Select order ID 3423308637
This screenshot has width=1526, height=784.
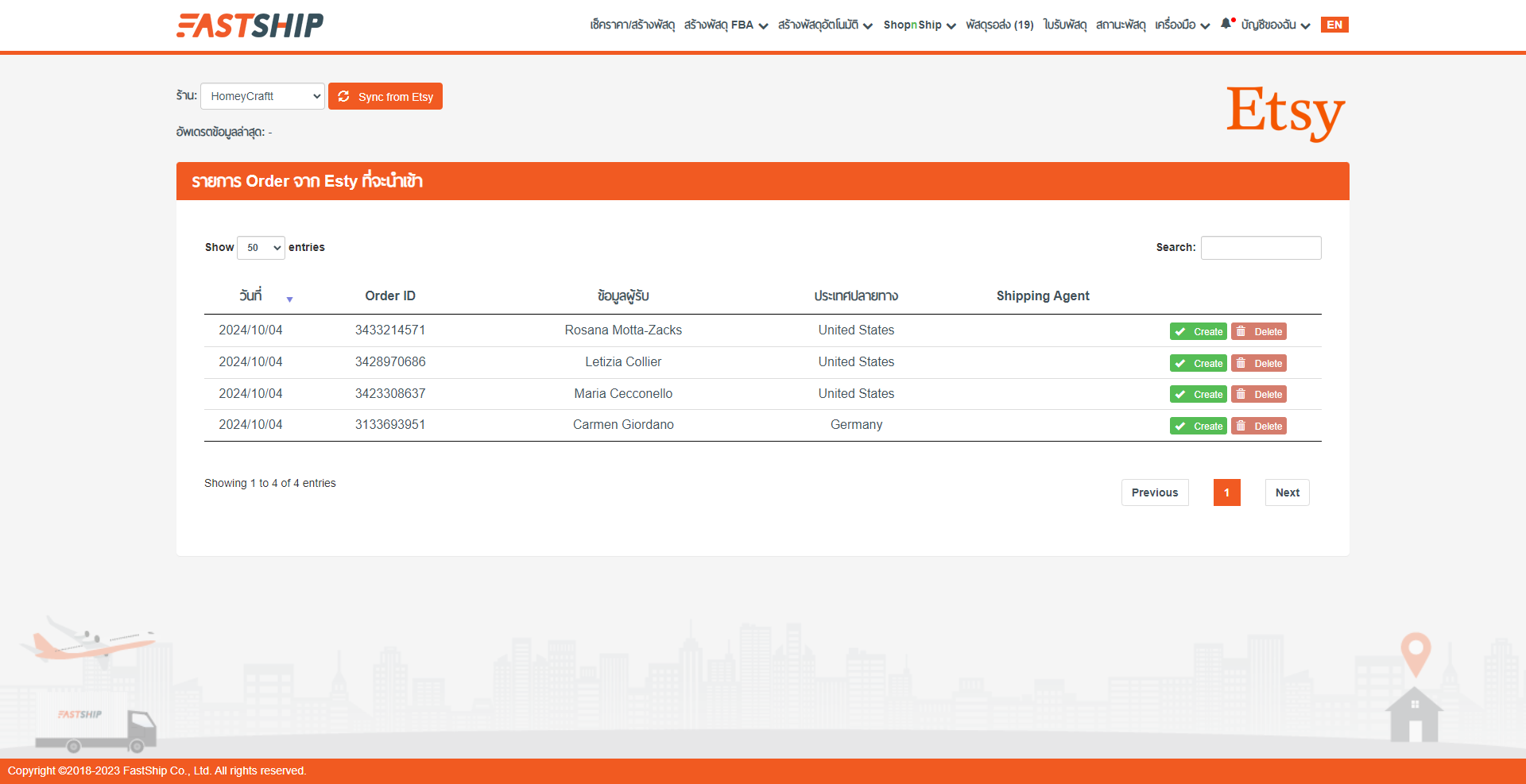(x=390, y=393)
